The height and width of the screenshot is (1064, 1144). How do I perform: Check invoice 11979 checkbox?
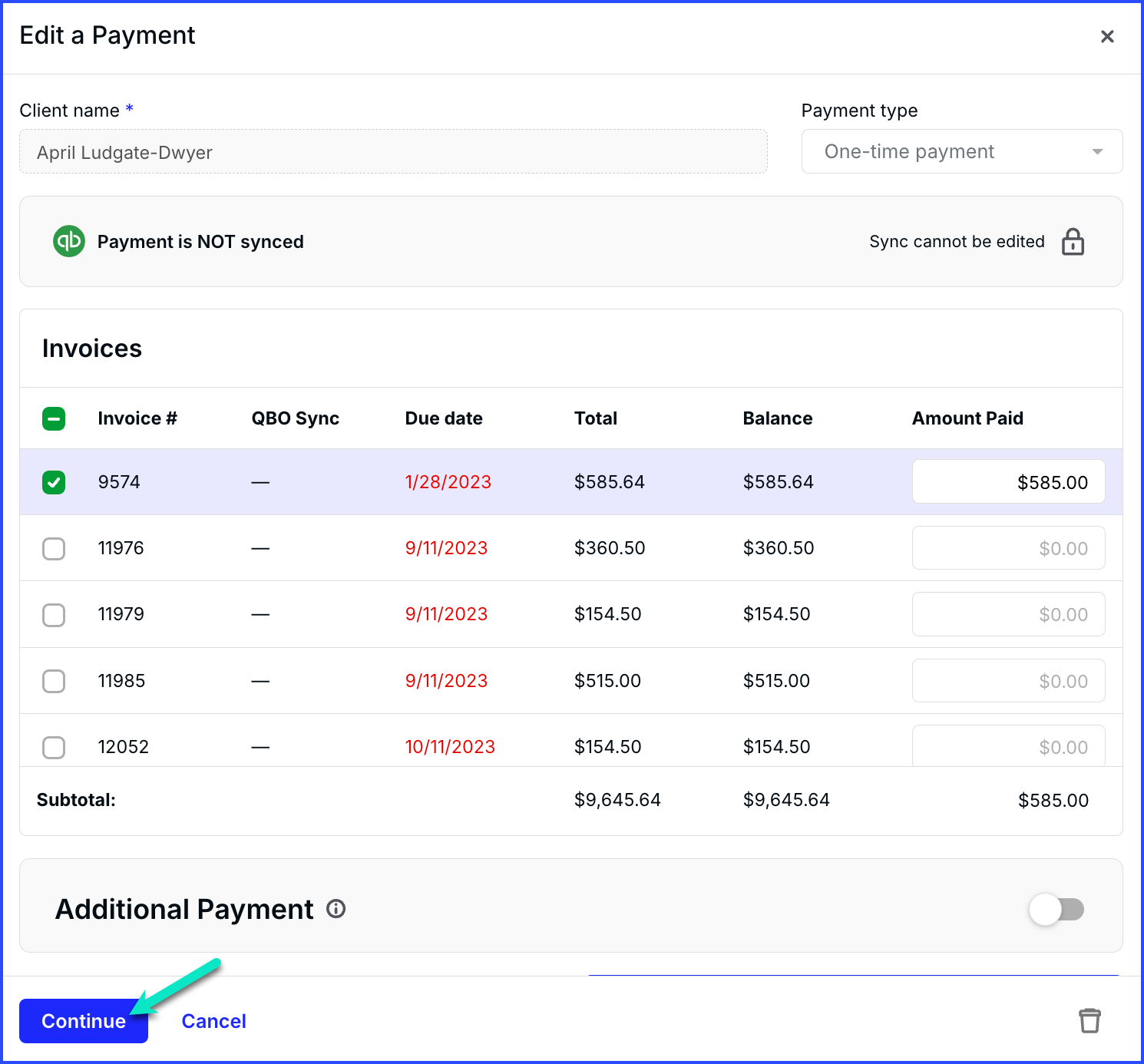(54, 614)
